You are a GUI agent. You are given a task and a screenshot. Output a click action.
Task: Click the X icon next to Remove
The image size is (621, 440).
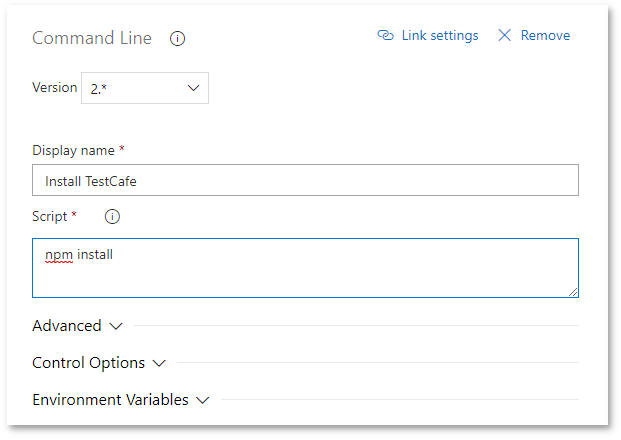504,36
